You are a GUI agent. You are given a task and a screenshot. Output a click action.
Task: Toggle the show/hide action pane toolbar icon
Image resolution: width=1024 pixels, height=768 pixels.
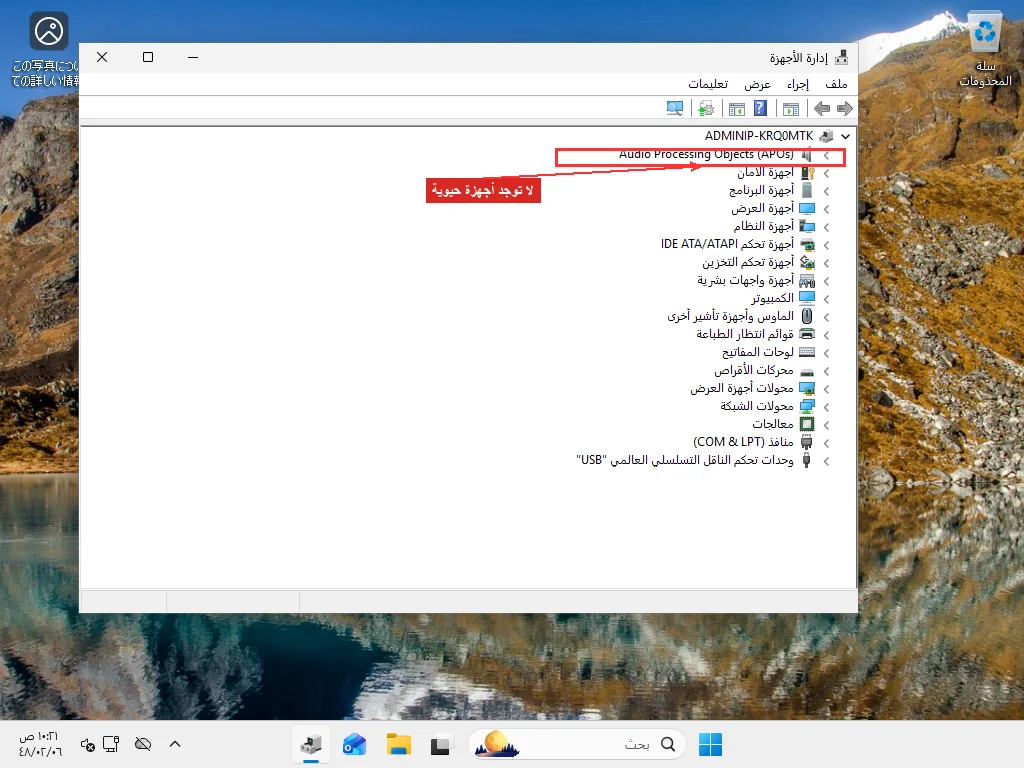(737, 108)
